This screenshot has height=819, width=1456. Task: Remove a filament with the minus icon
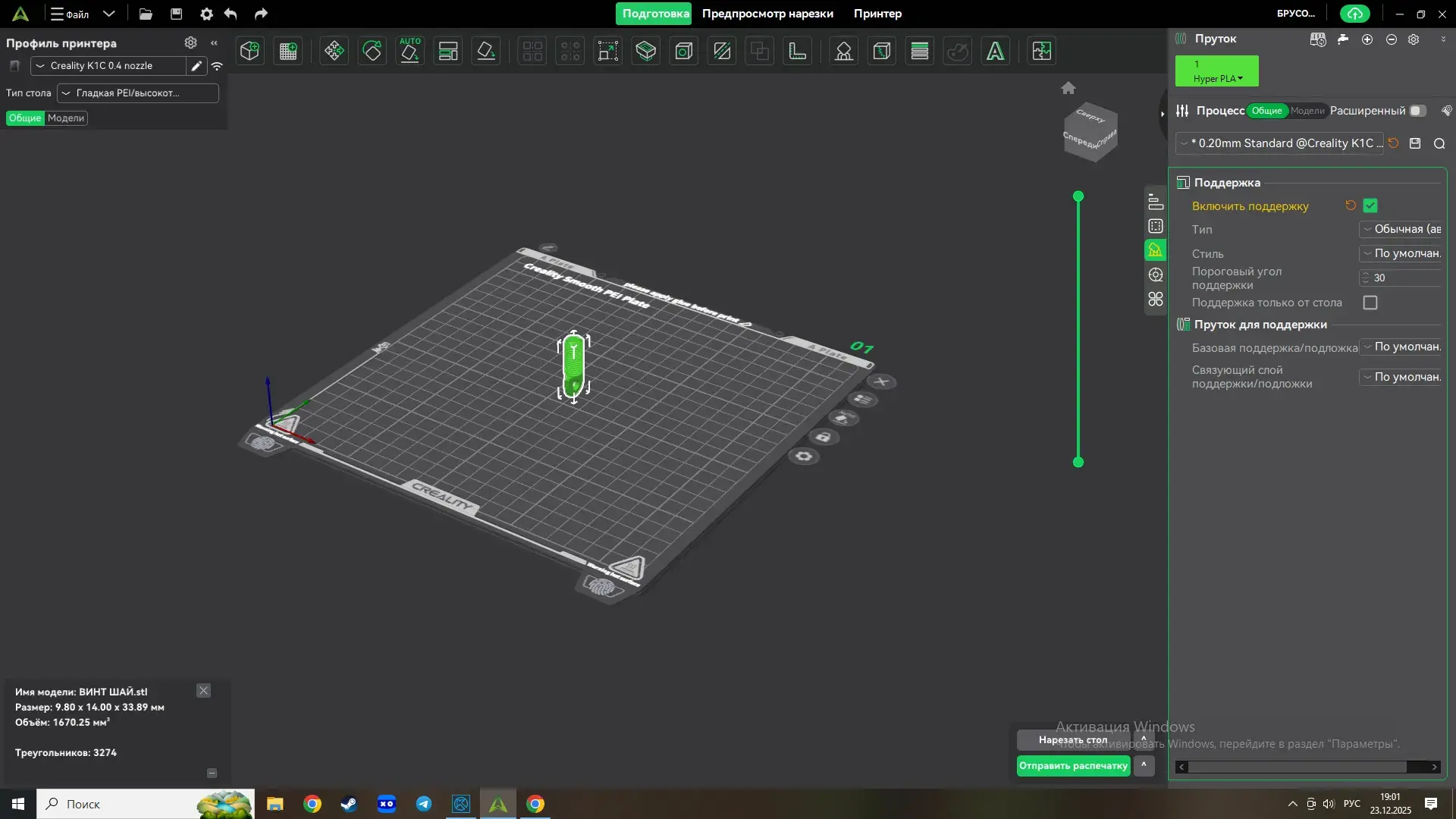(x=1392, y=39)
